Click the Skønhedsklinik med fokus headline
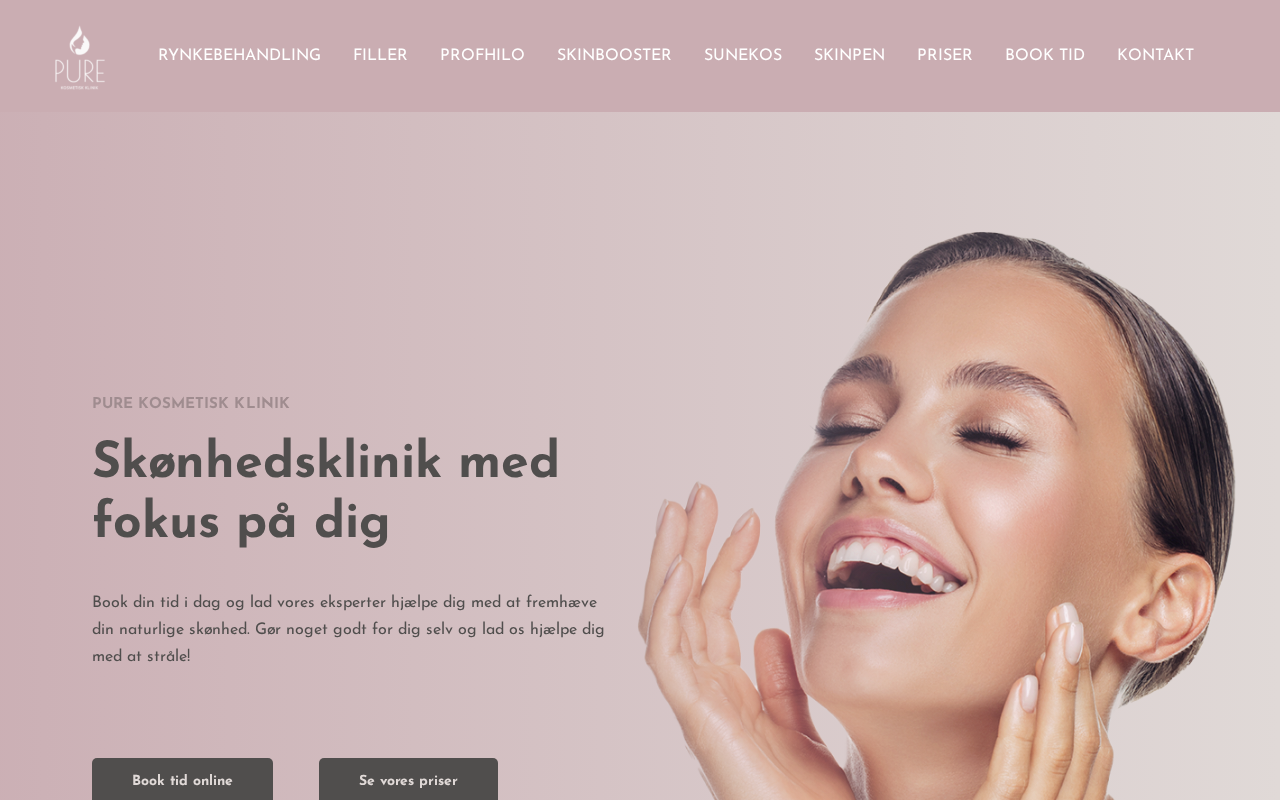Screen dimensions: 1280x800 pos(326,493)
